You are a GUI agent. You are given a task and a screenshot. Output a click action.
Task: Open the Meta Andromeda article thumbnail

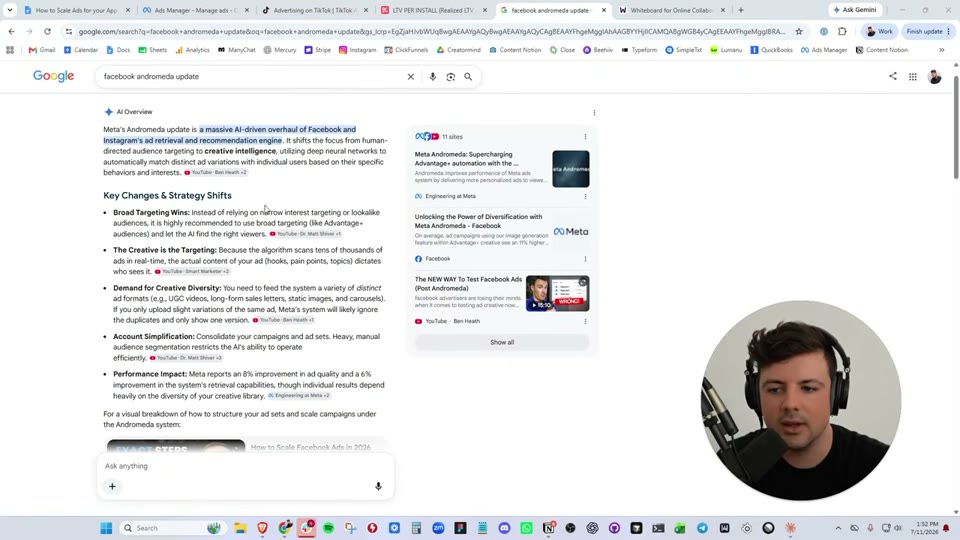click(x=571, y=169)
